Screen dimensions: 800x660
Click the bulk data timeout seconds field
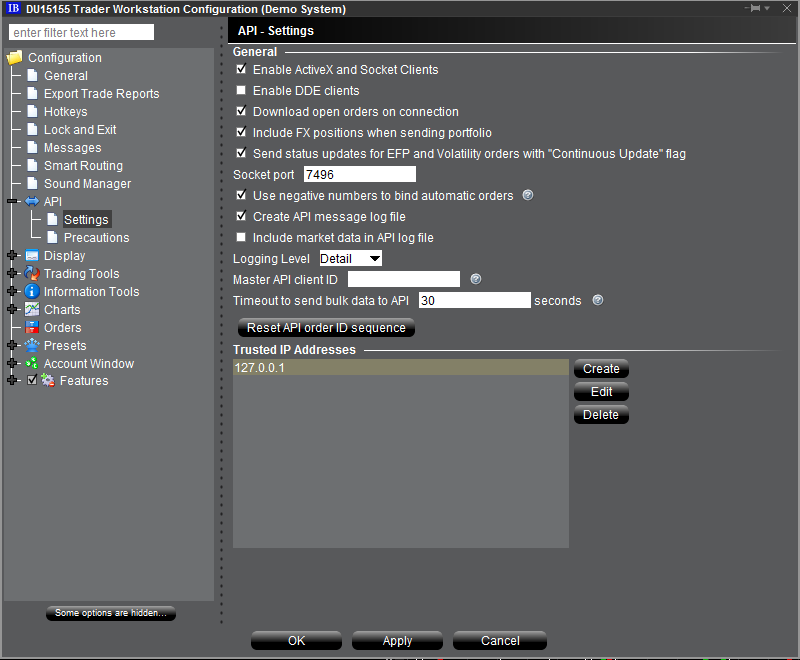pyautogui.click(x=474, y=300)
